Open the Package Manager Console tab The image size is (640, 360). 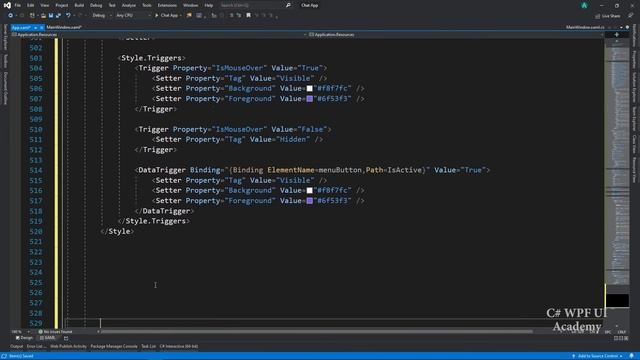114,347
